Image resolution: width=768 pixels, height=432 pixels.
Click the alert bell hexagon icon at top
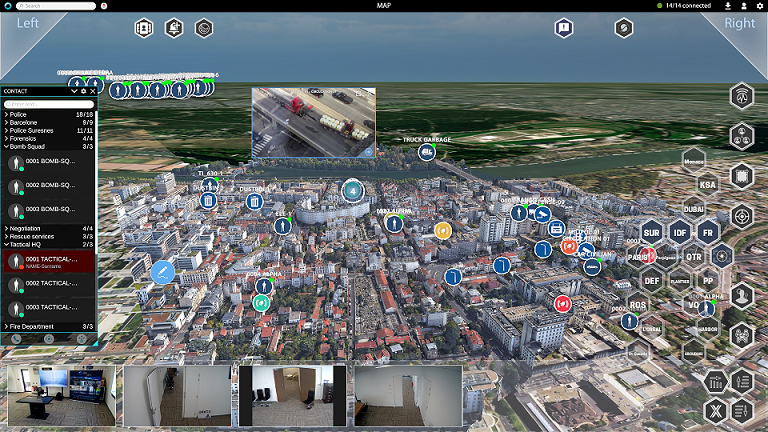(174, 28)
